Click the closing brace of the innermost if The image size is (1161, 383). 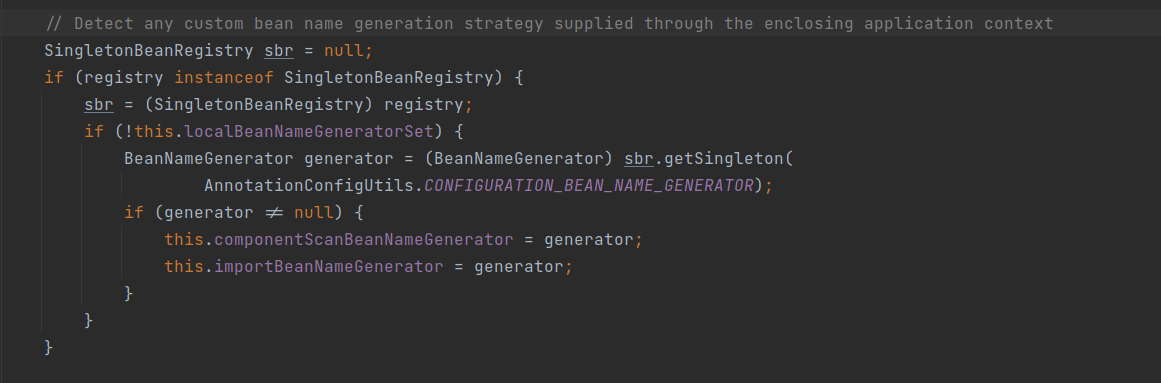pyautogui.click(x=129, y=293)
